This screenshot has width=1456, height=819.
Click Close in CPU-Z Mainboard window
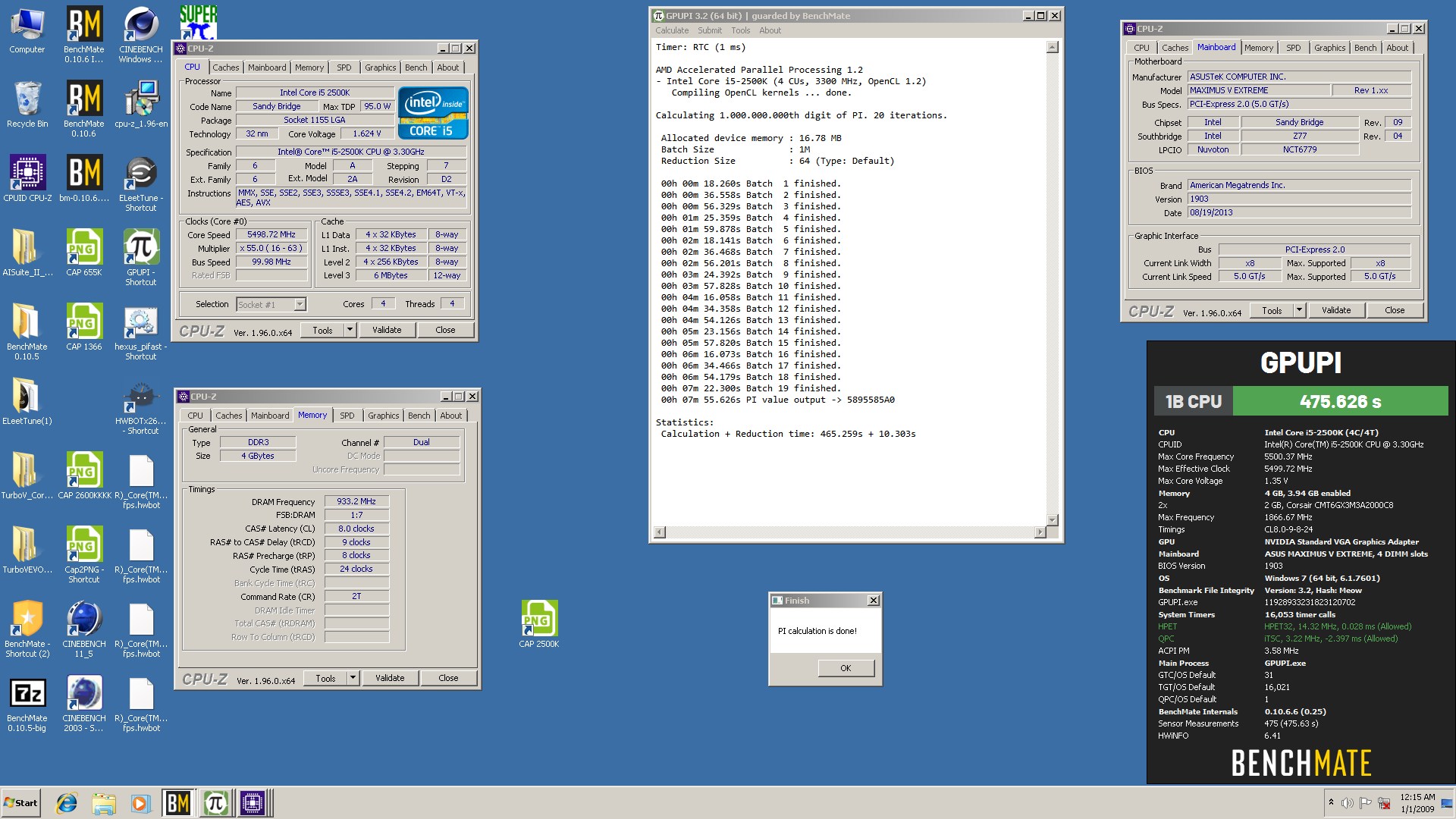click(x=1395, y=310)
